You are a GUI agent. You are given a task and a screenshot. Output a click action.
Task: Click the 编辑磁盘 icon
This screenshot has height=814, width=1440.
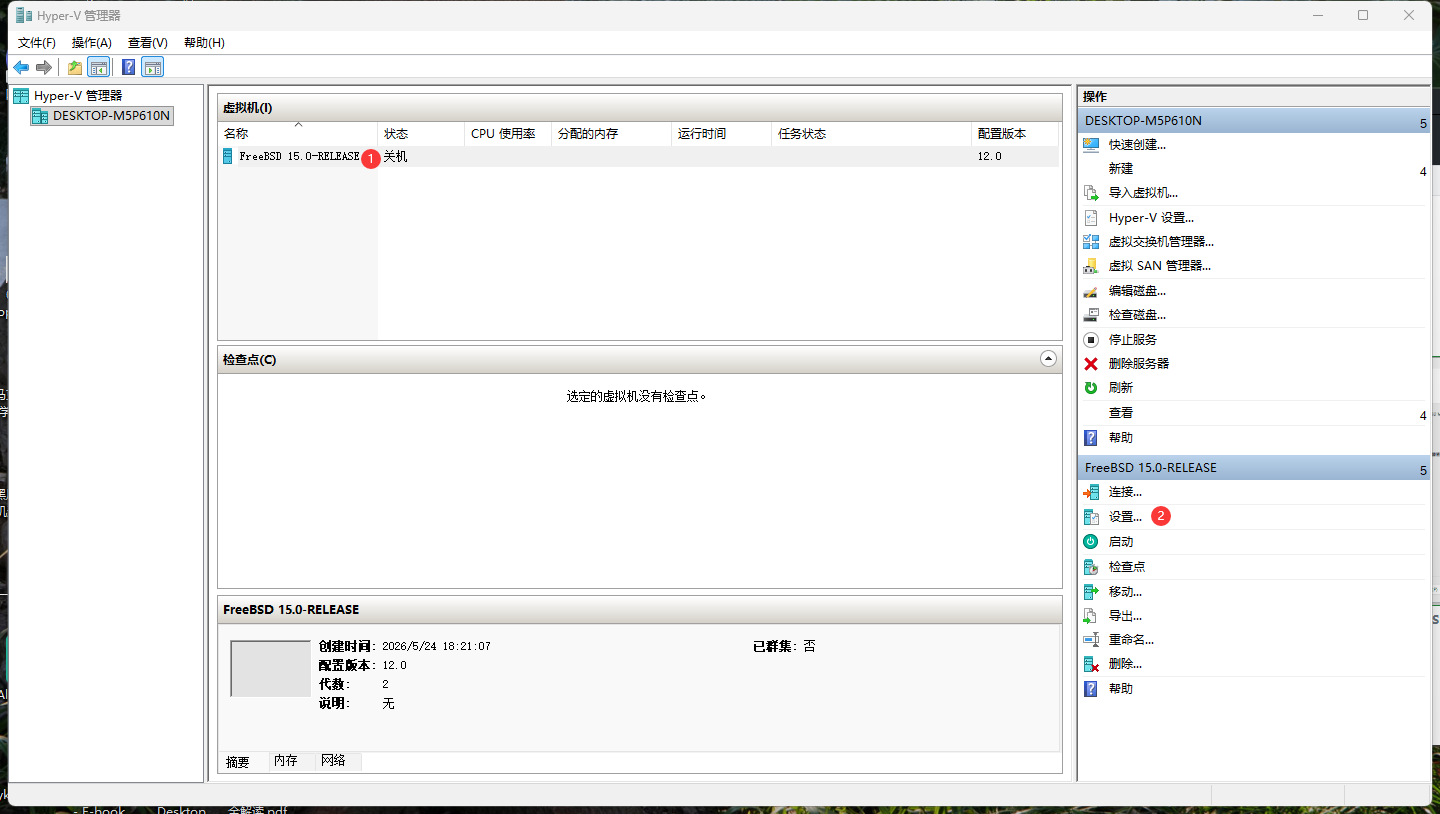pyautogui.click(x=1091, y=291)
